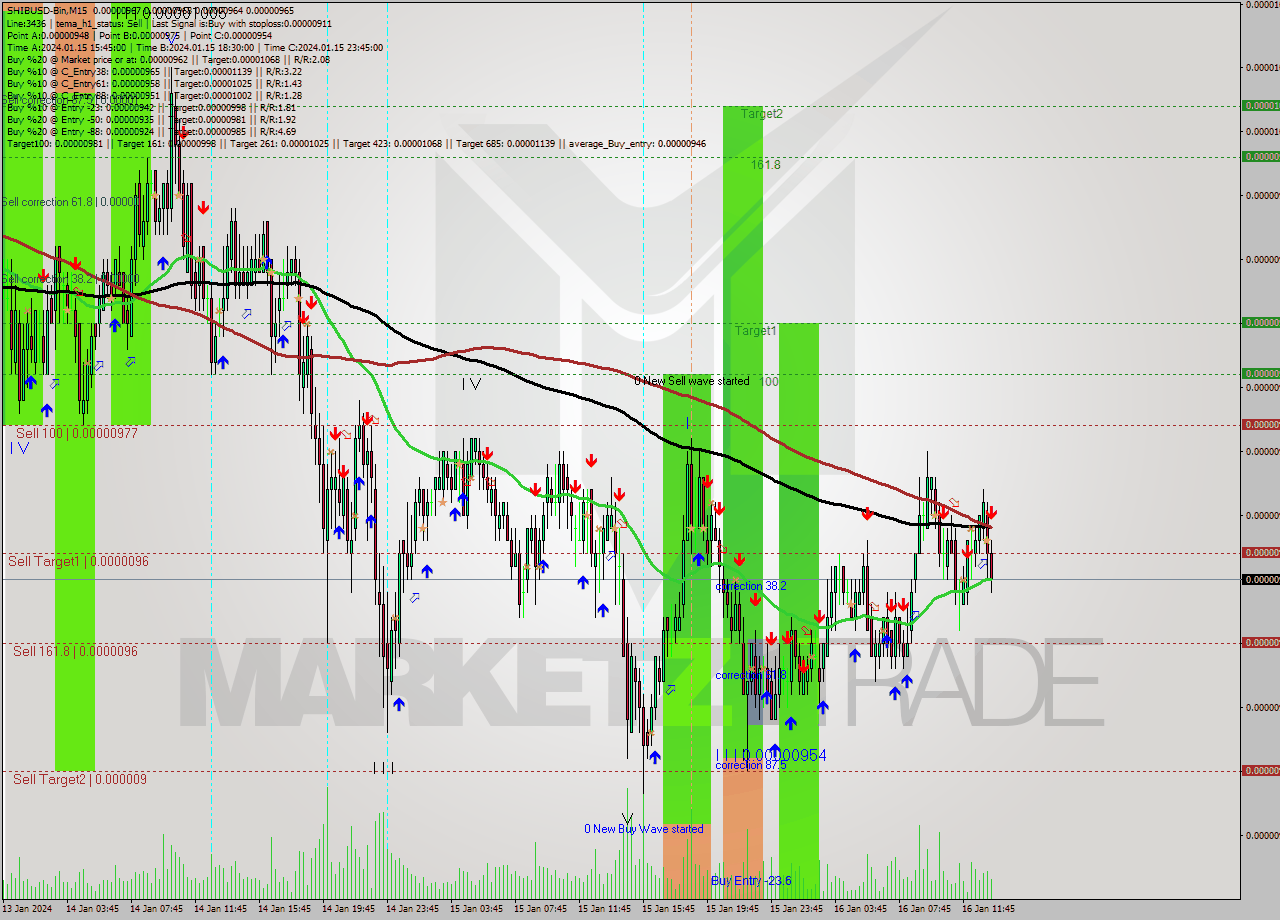The image size is (1280, 920).
Task: Click the '0 New Sell wave started' annotation
Action: (692, 381)
